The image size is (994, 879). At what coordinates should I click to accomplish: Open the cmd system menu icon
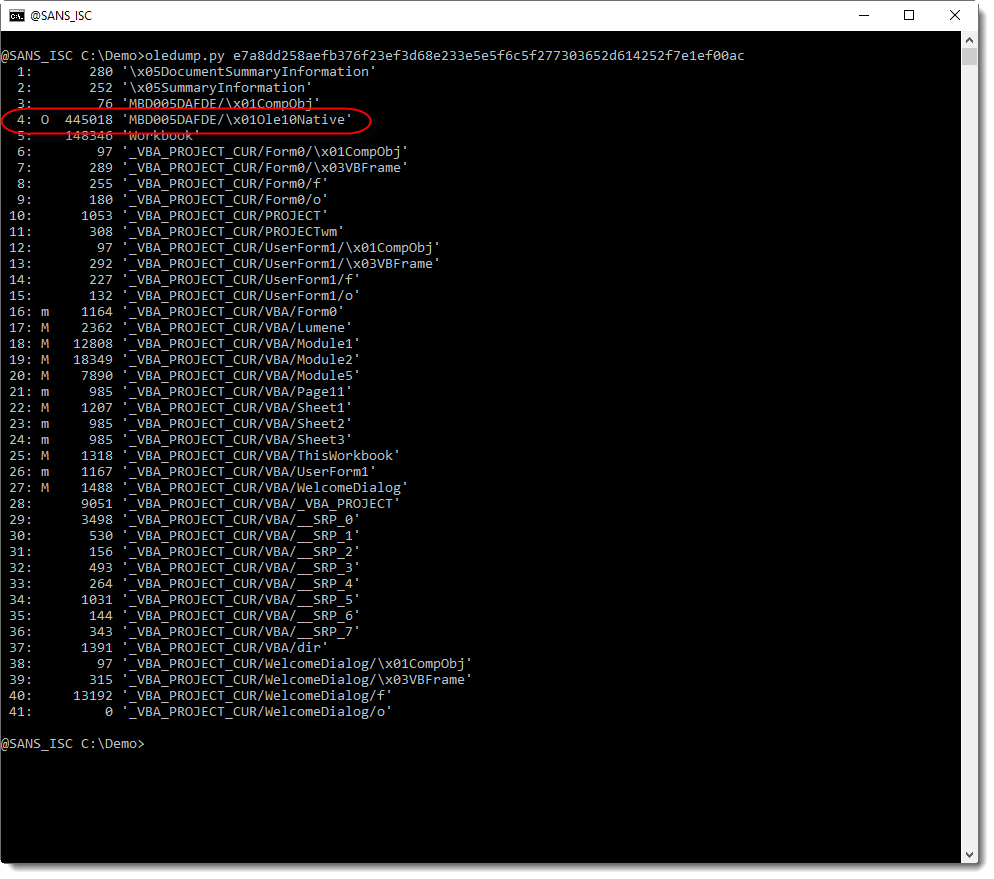(17, 16)
